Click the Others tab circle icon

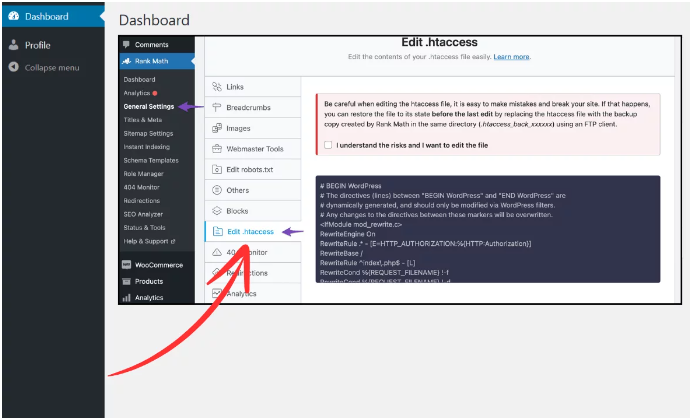[x=217, y=190]
